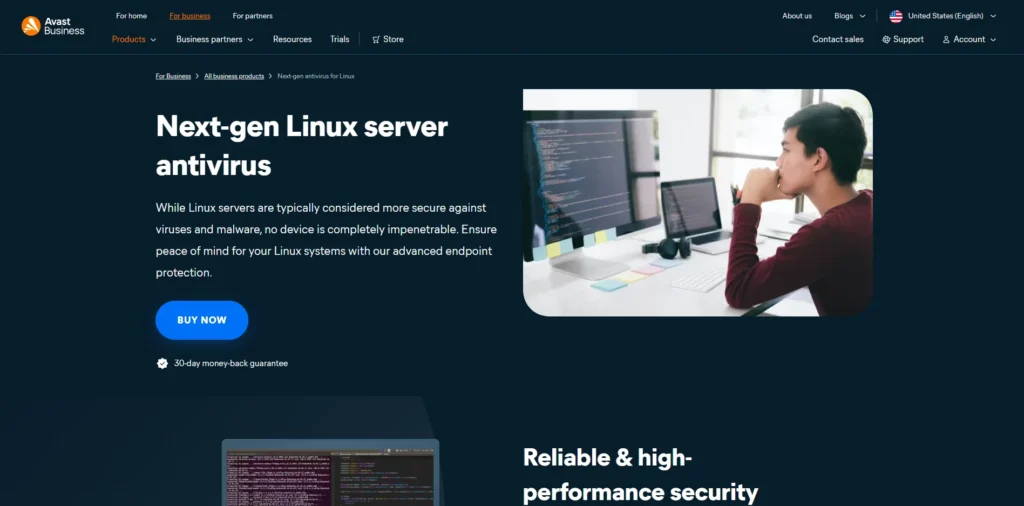Click the Reliable & high-performance security heading
Image resolution: width=1024 pixels, height=506 pixels.
(641, 475)
